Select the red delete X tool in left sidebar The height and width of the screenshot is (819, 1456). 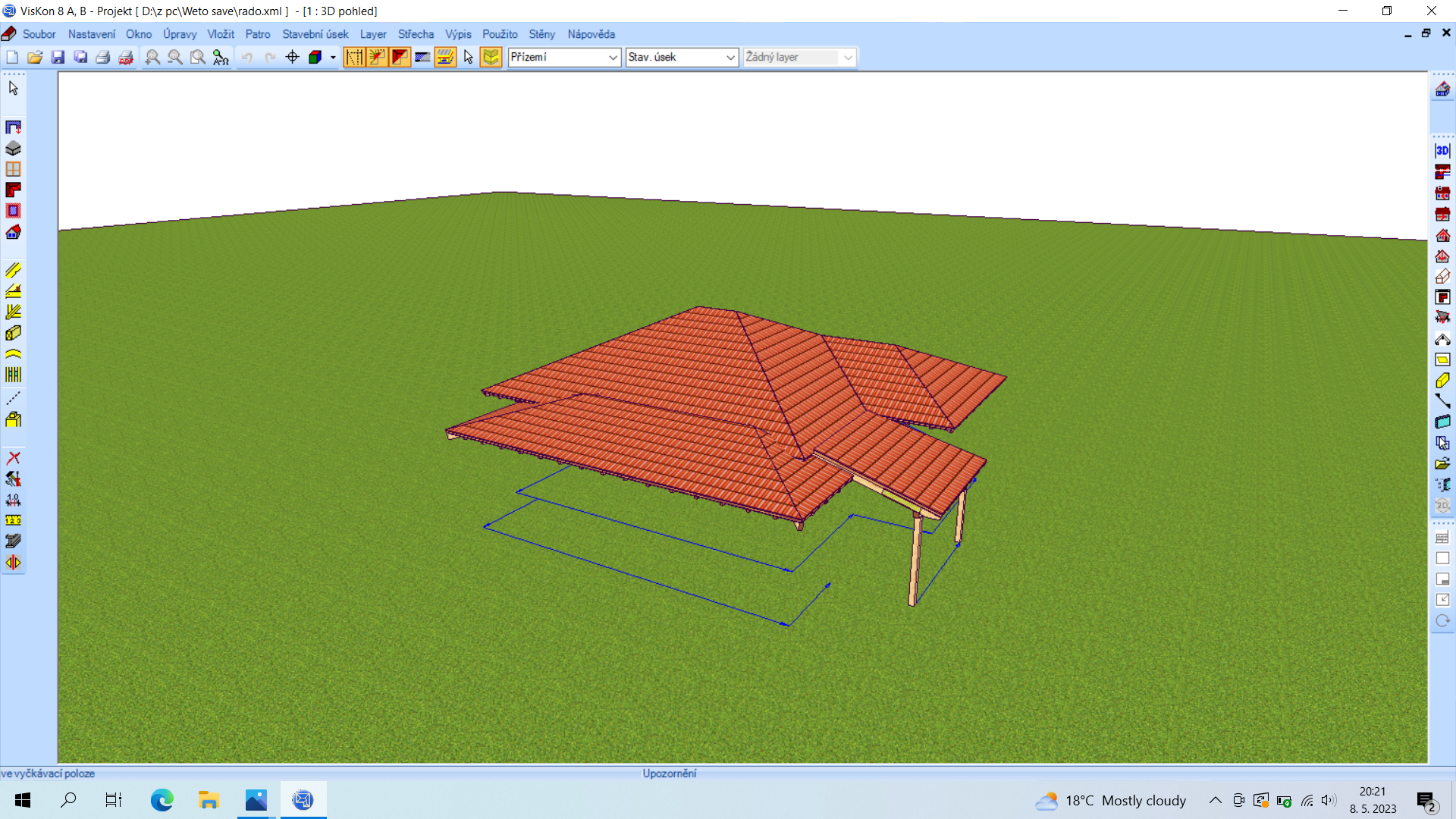(13, 458)
